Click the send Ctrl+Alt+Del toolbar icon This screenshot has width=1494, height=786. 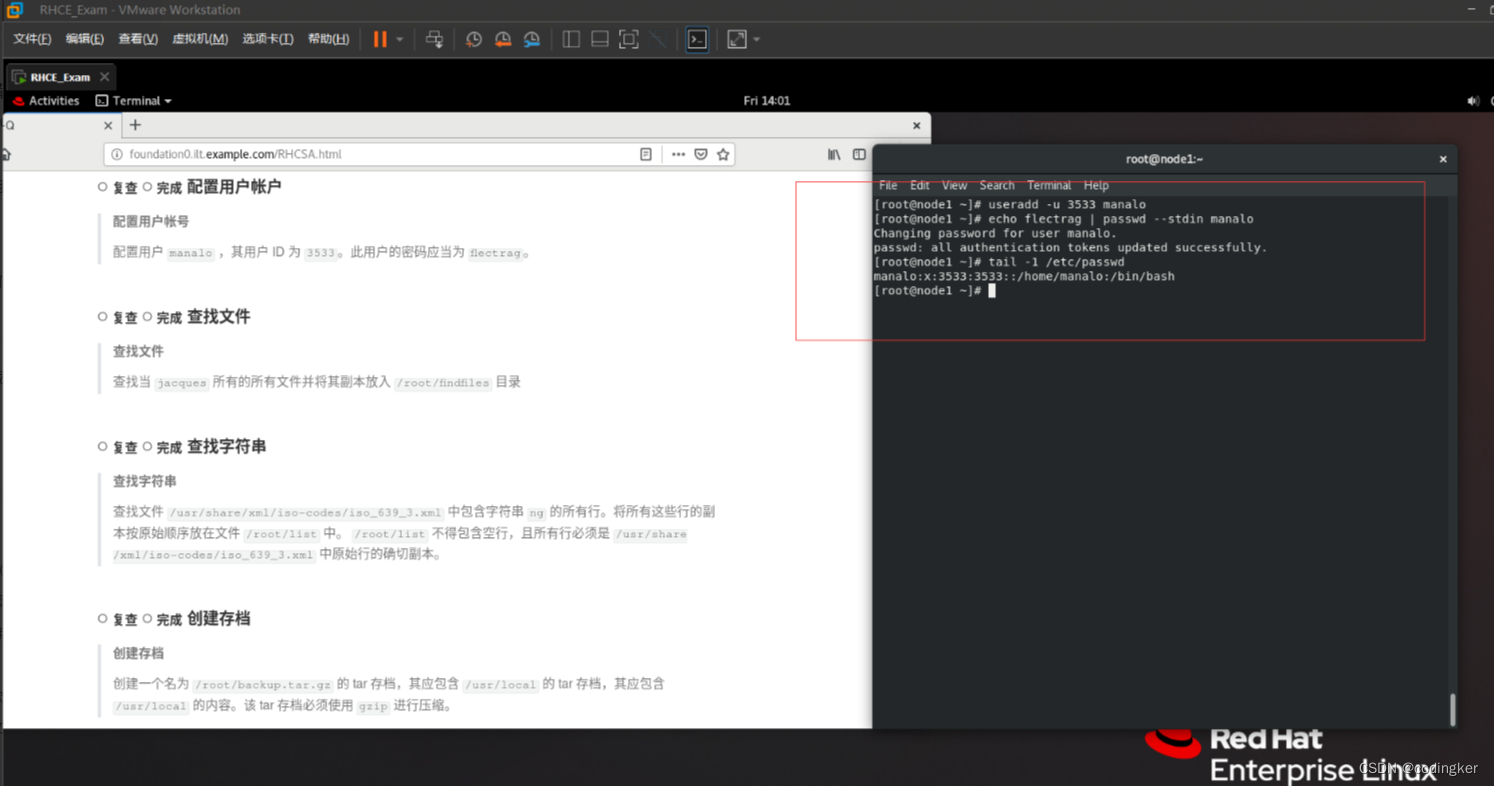tap(434, 39)
